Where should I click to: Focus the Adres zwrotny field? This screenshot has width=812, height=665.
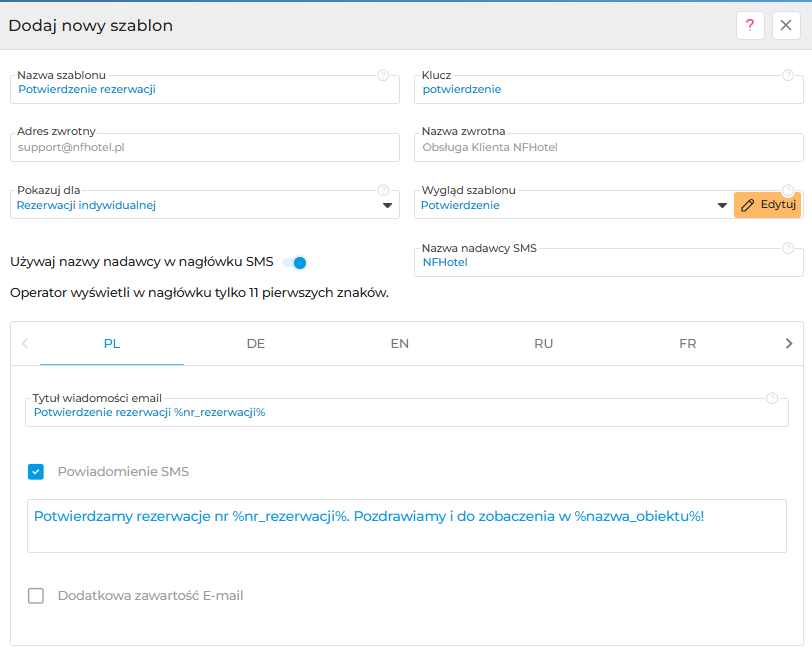pos(205,148)
